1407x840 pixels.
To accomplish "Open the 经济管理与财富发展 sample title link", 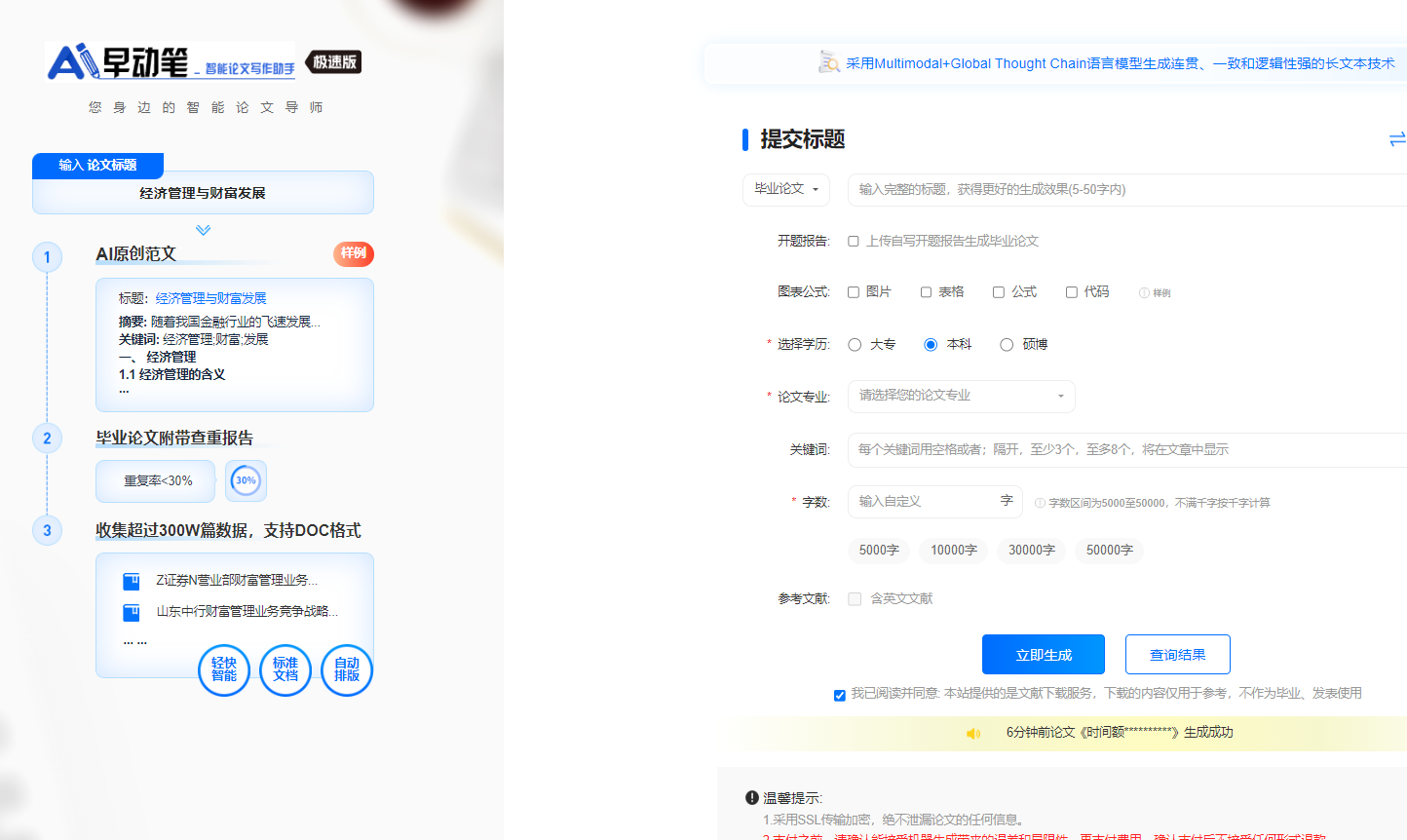I will coord(210,298).
